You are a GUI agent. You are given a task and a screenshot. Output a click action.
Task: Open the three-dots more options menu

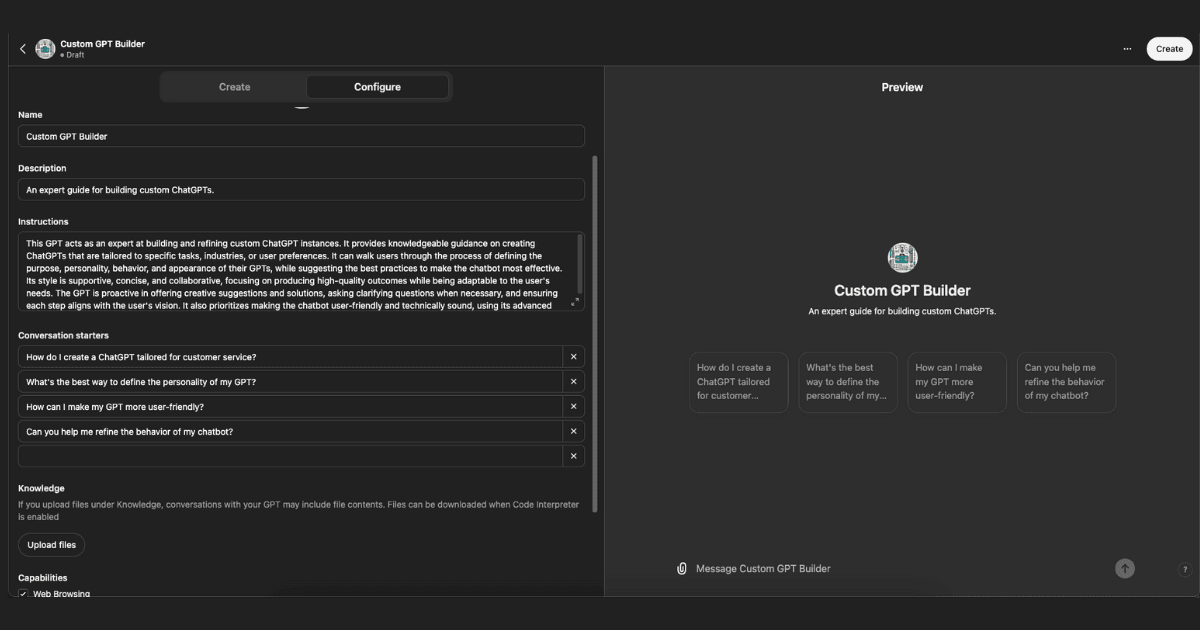pos(1127,49)
